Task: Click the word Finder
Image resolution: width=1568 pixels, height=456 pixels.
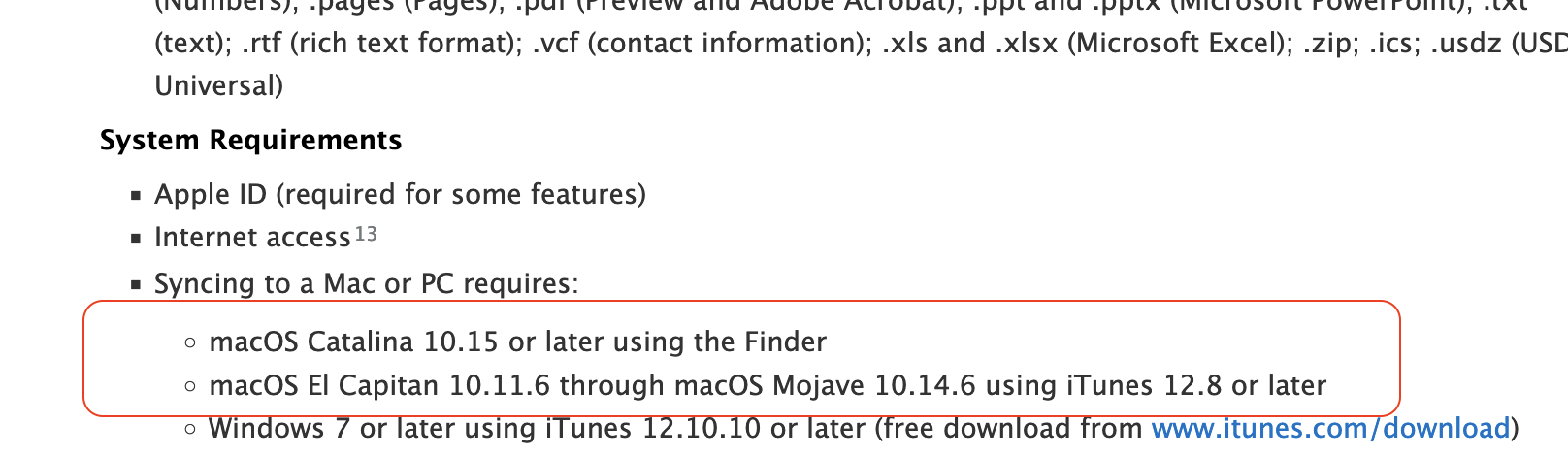Action: [785, 342]
